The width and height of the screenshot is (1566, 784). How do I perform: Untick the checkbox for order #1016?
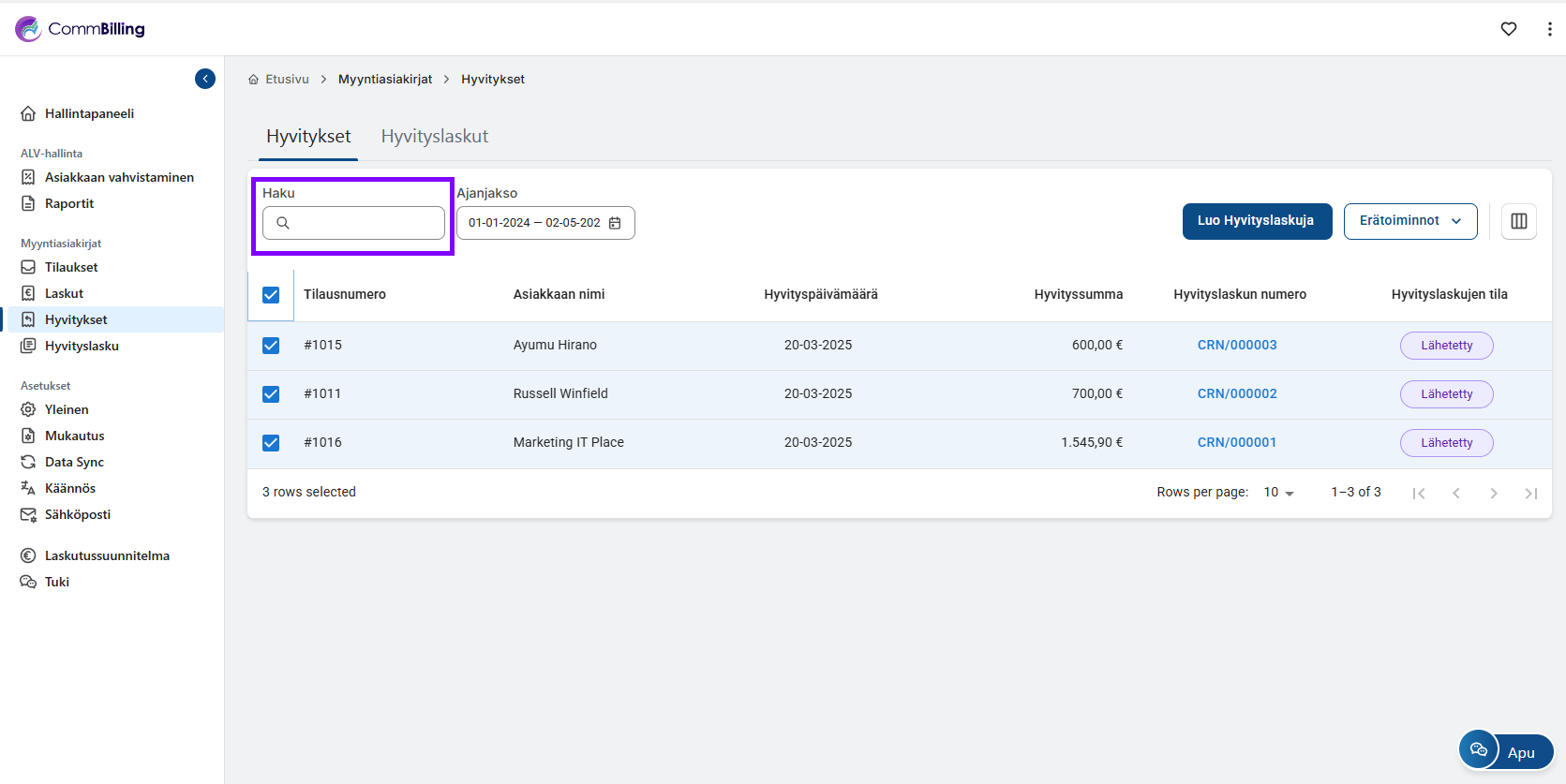(271, 443)
